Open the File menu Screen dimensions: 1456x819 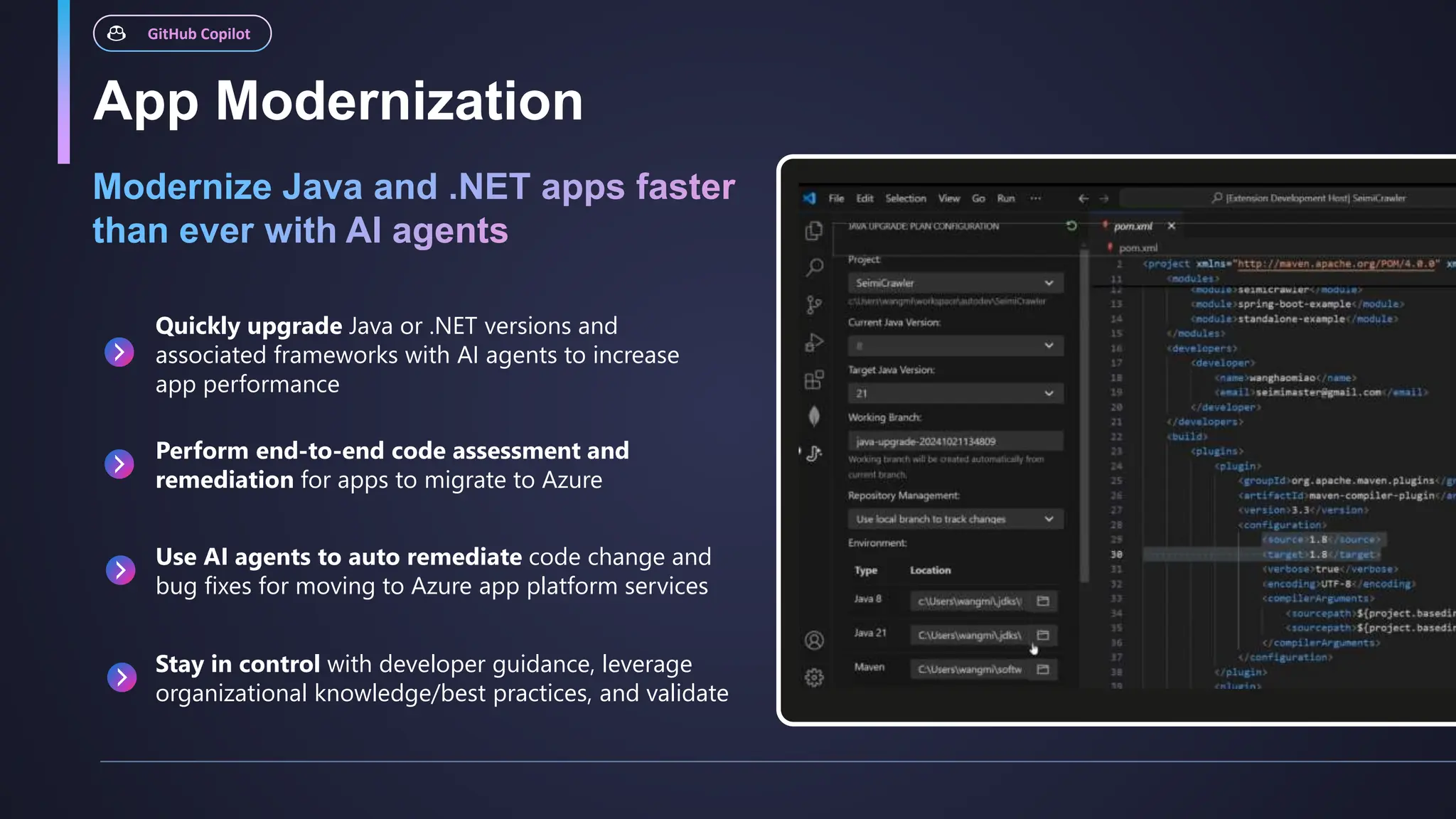coord(836,198)
